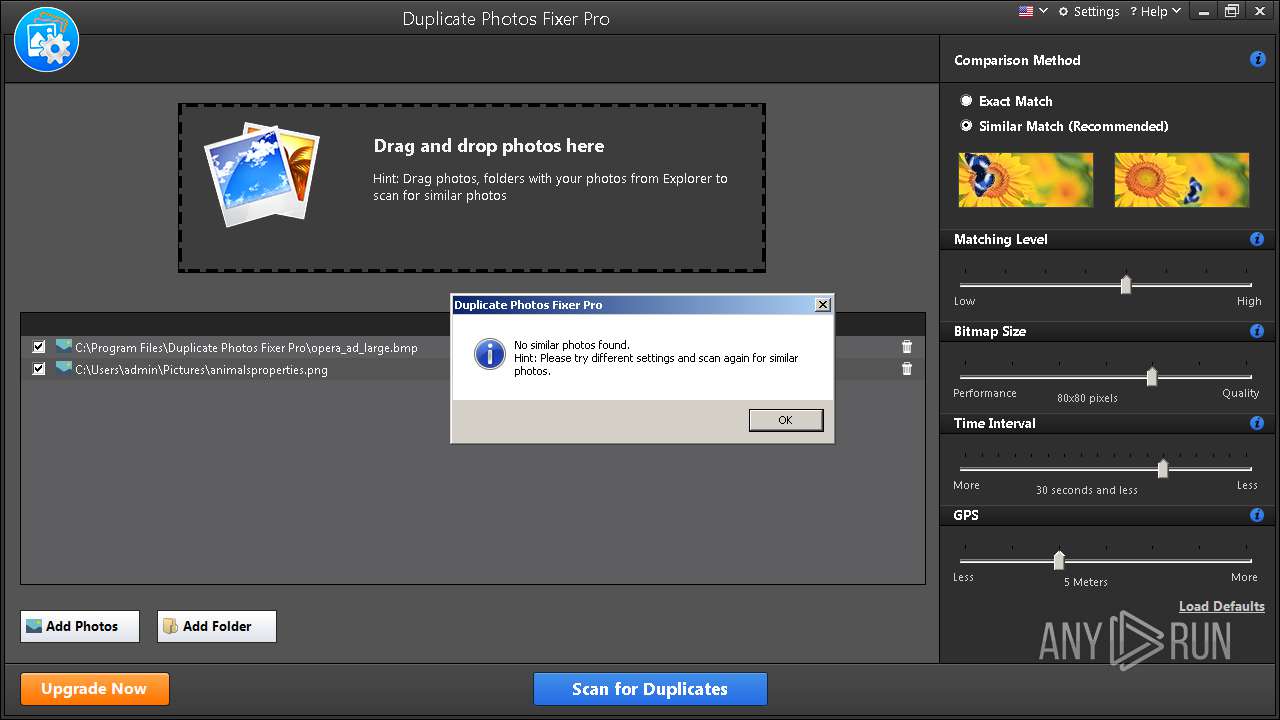The height and width of the screenshot is (720, 1280).
Task: Open the Settings menu
Action: [x=1089, y=11]
